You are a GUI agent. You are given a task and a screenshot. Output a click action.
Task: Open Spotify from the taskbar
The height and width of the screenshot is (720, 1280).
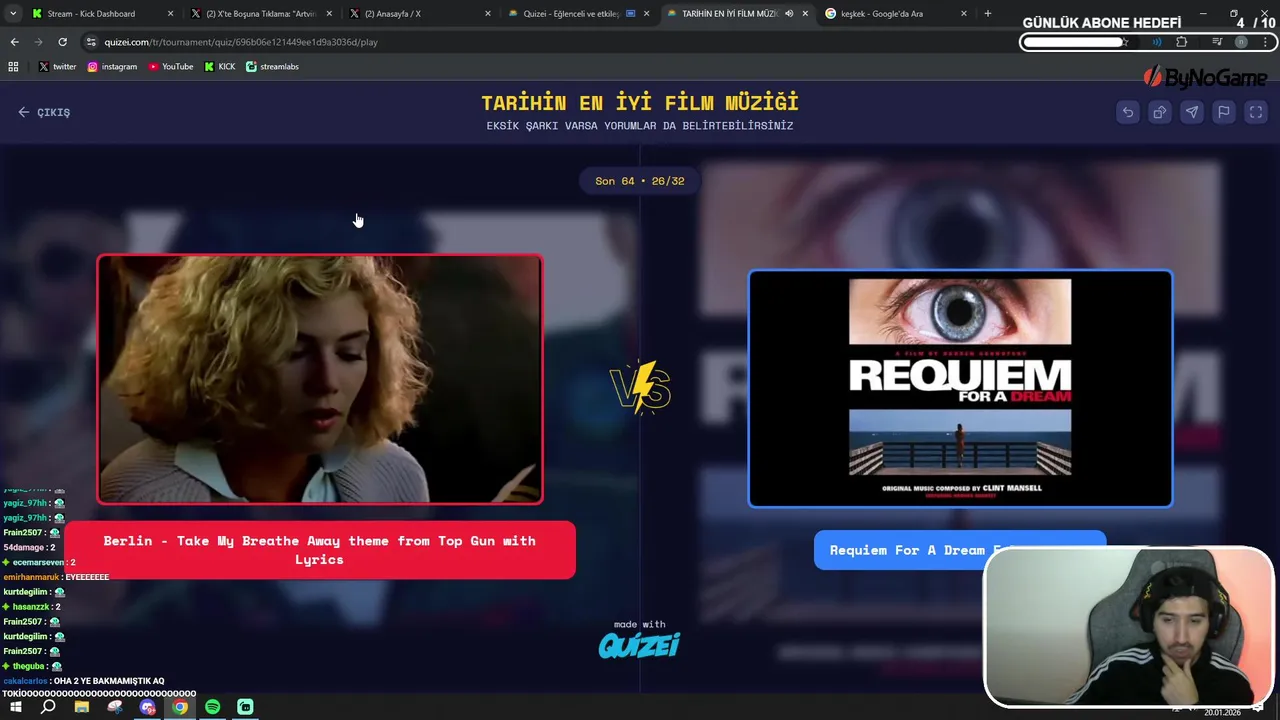(213, 707)
